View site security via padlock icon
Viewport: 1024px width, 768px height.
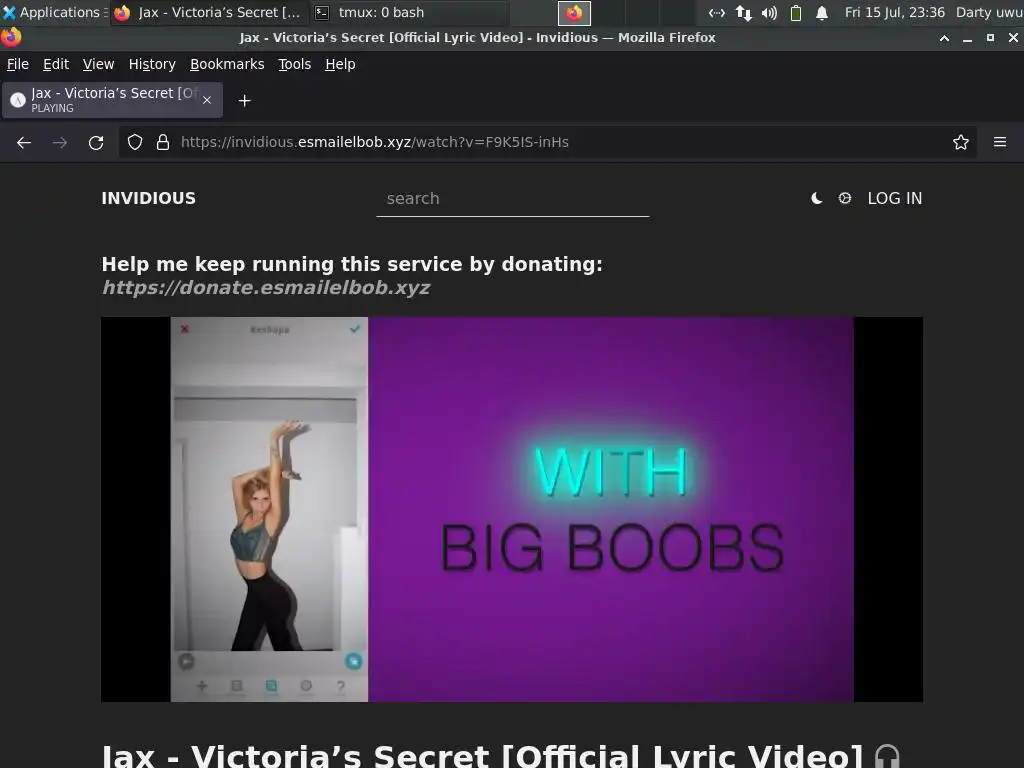coord(163,142)
